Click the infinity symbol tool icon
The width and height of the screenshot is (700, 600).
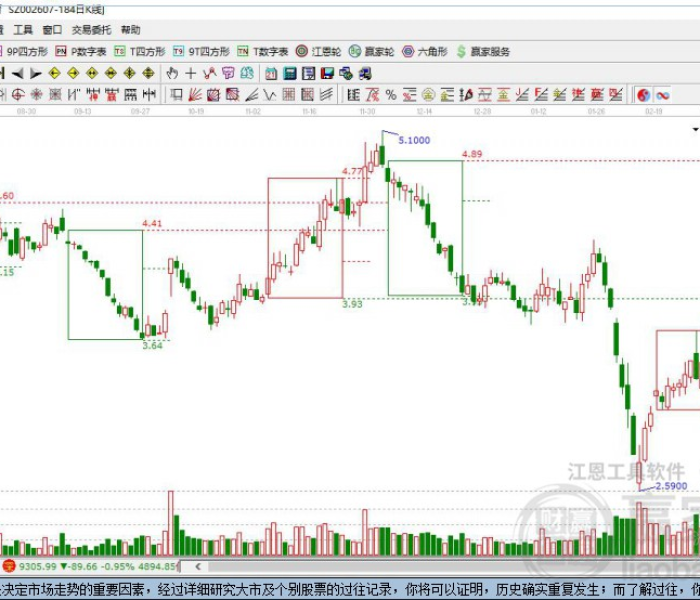coord(662,95)
